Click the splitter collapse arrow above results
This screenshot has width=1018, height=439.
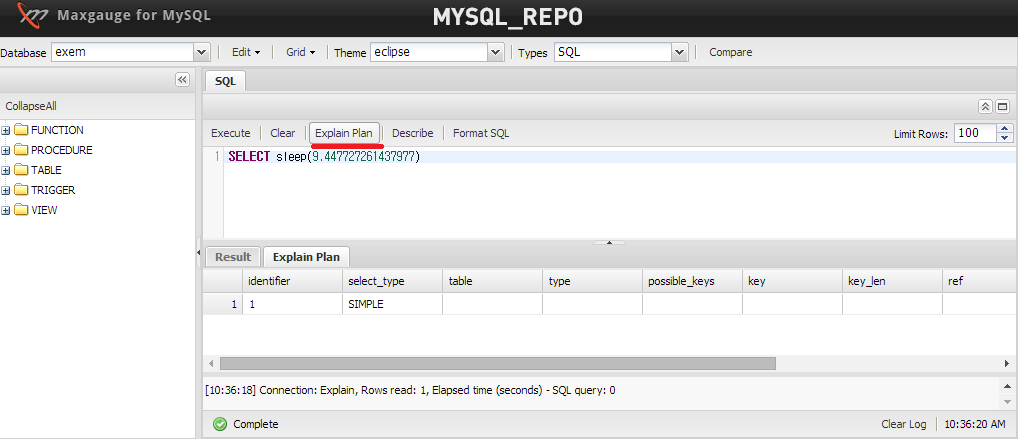[609, 242]
